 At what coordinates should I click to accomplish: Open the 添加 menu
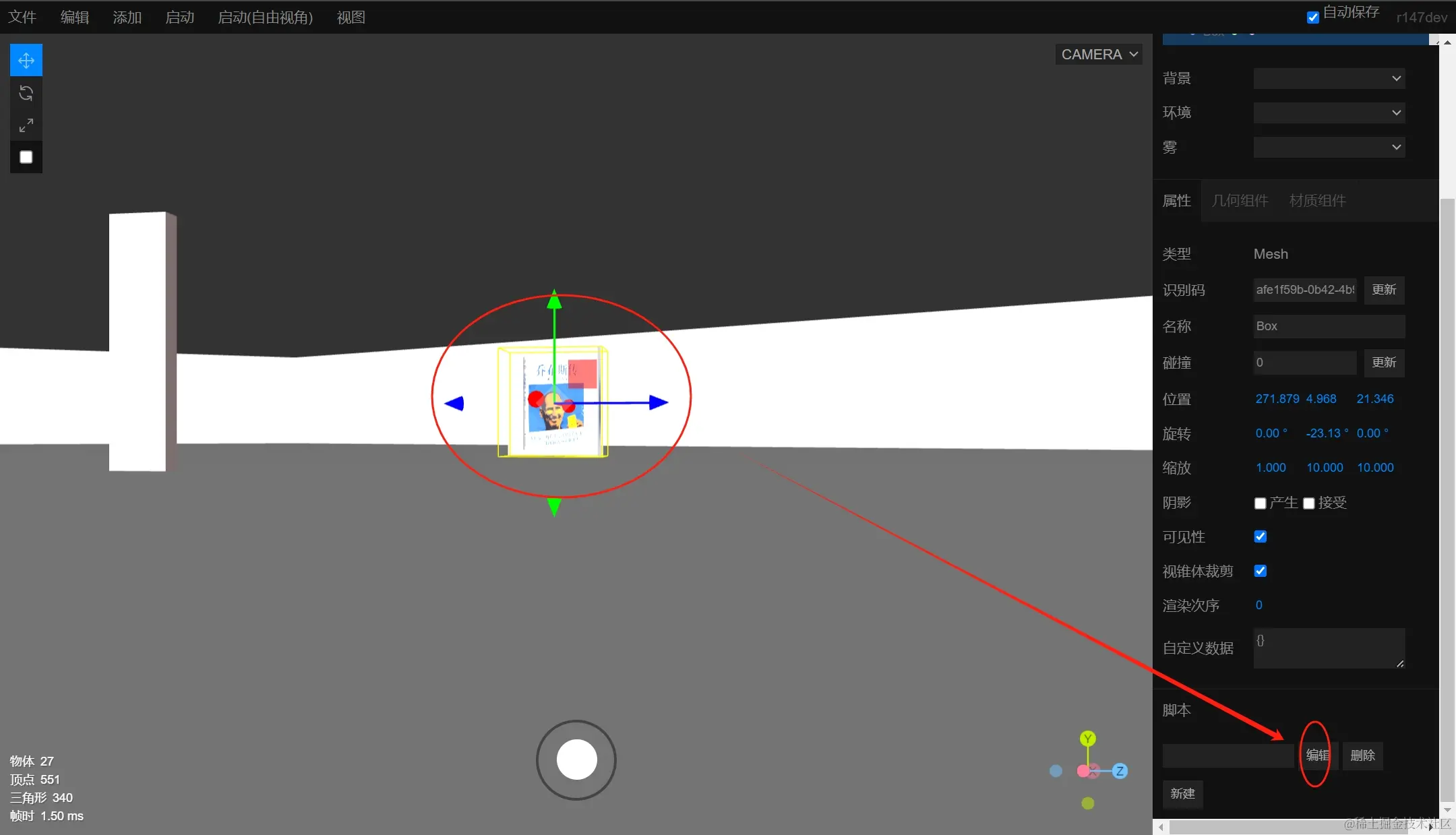(127, 18)
